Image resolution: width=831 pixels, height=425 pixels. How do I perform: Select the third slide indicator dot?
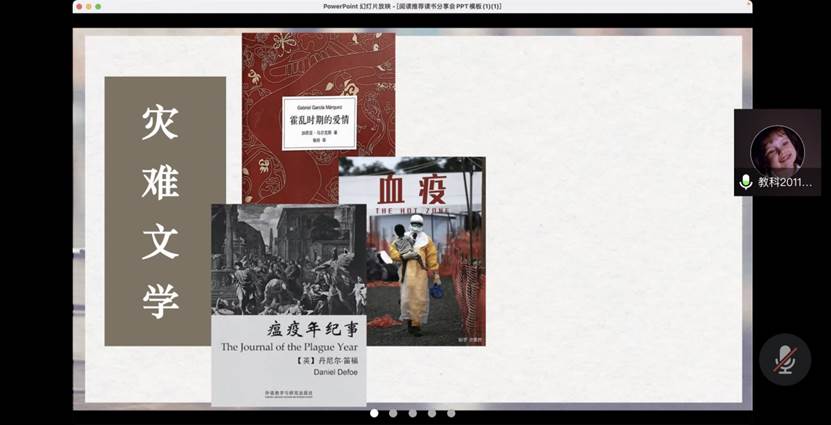[x=412, y=413]
